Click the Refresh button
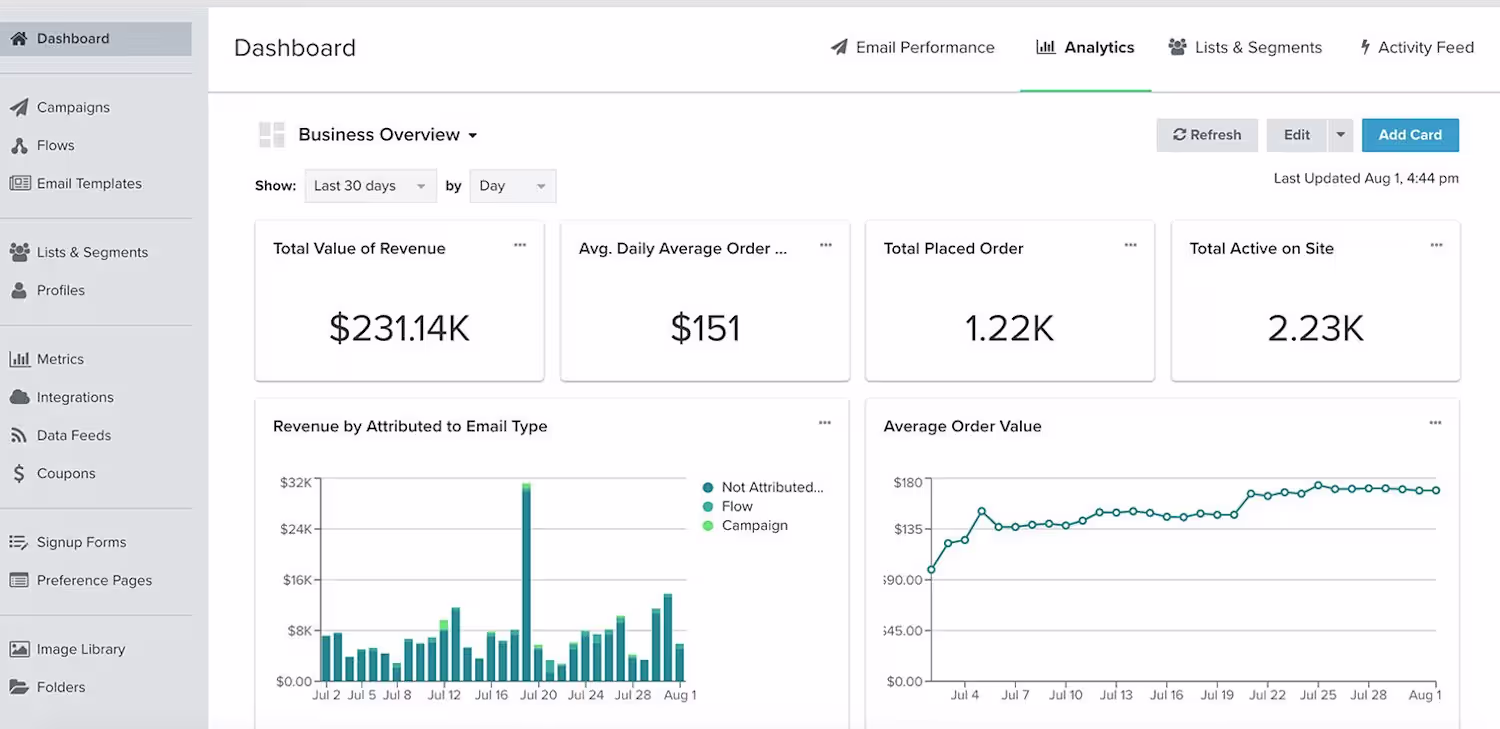Screen dimensions: 1500x729 click(x=1207, y=135)
